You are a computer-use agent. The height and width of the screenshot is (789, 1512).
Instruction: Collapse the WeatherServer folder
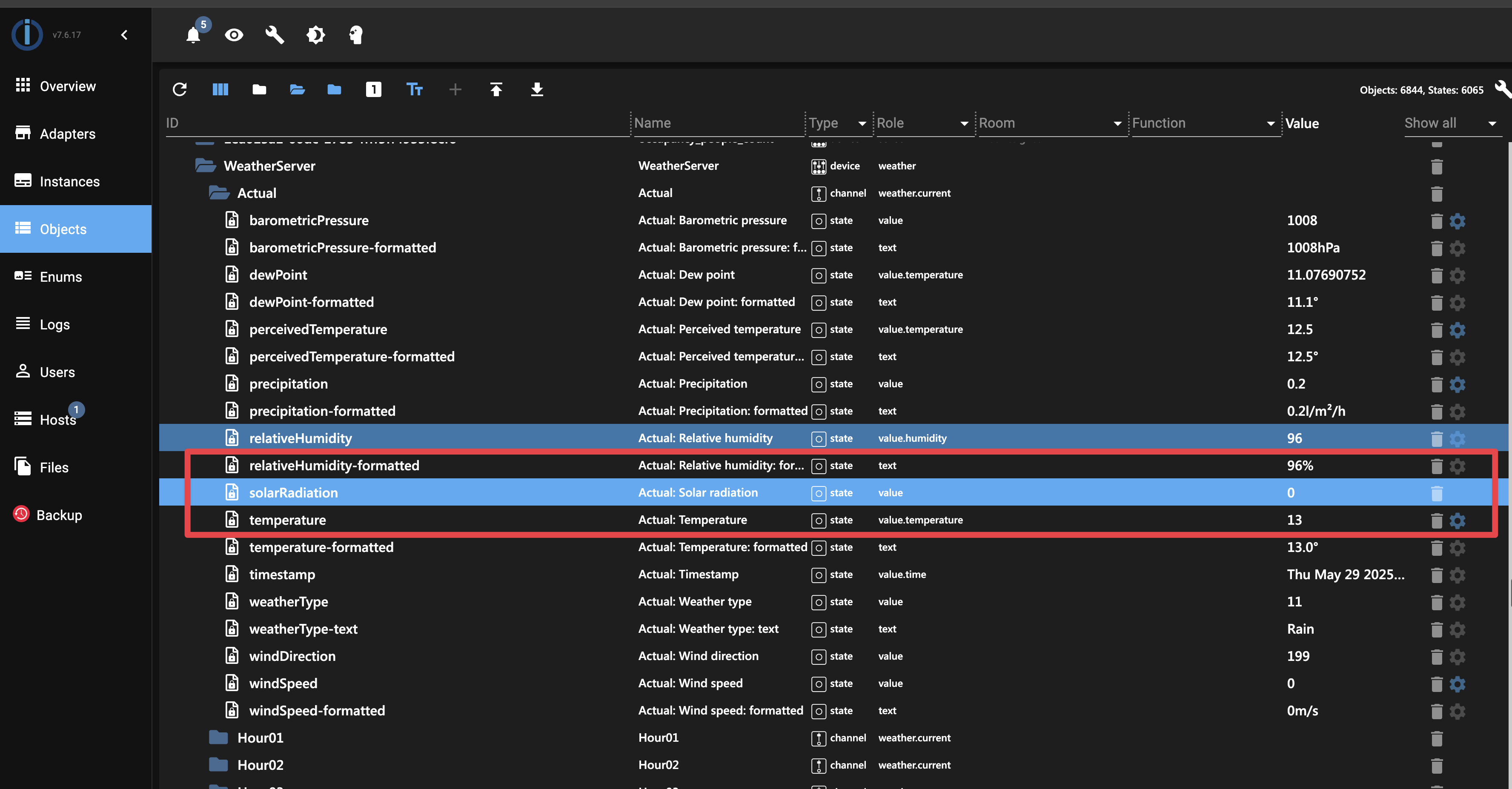[206, 166]
